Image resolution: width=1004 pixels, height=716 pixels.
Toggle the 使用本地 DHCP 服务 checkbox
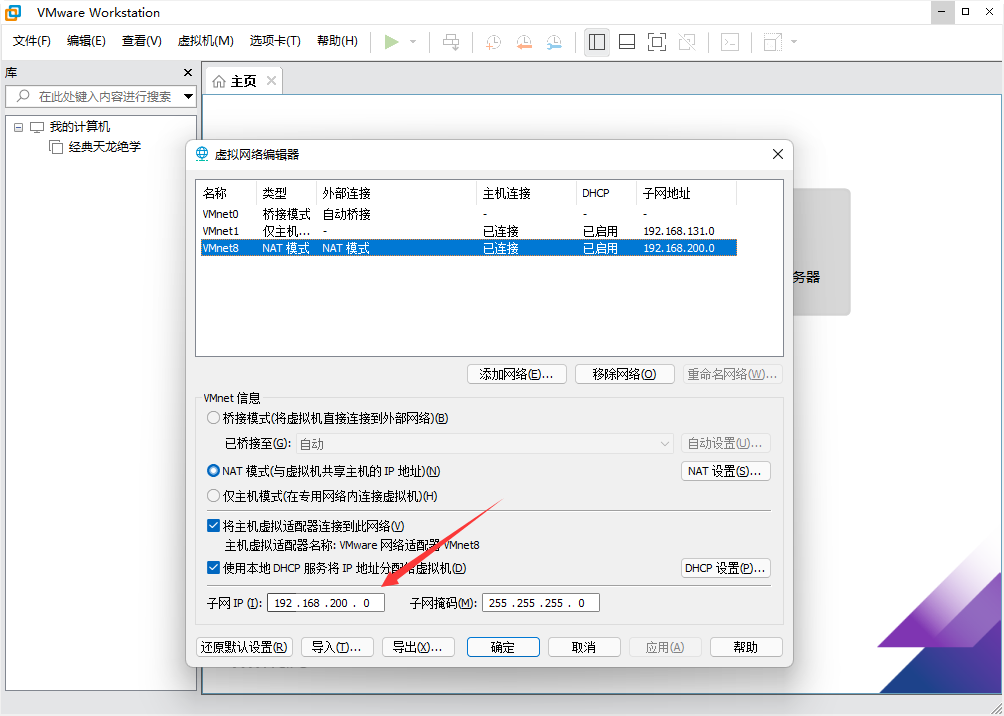pos(213,568)
